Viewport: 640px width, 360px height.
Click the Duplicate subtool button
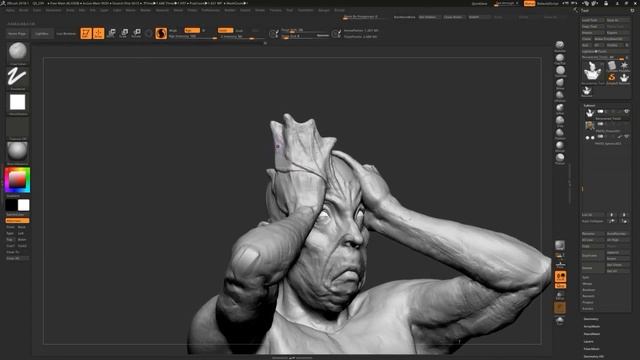pyautogui.click(x=593, y=256)
